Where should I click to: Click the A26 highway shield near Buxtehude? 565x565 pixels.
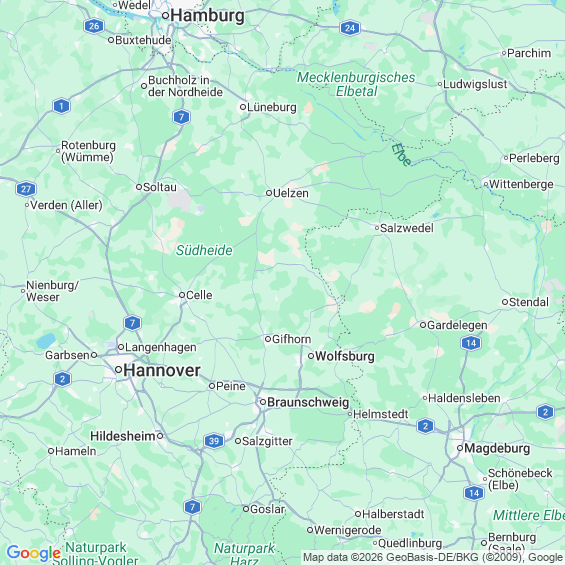pyautogui.click(x=94, y=26)
